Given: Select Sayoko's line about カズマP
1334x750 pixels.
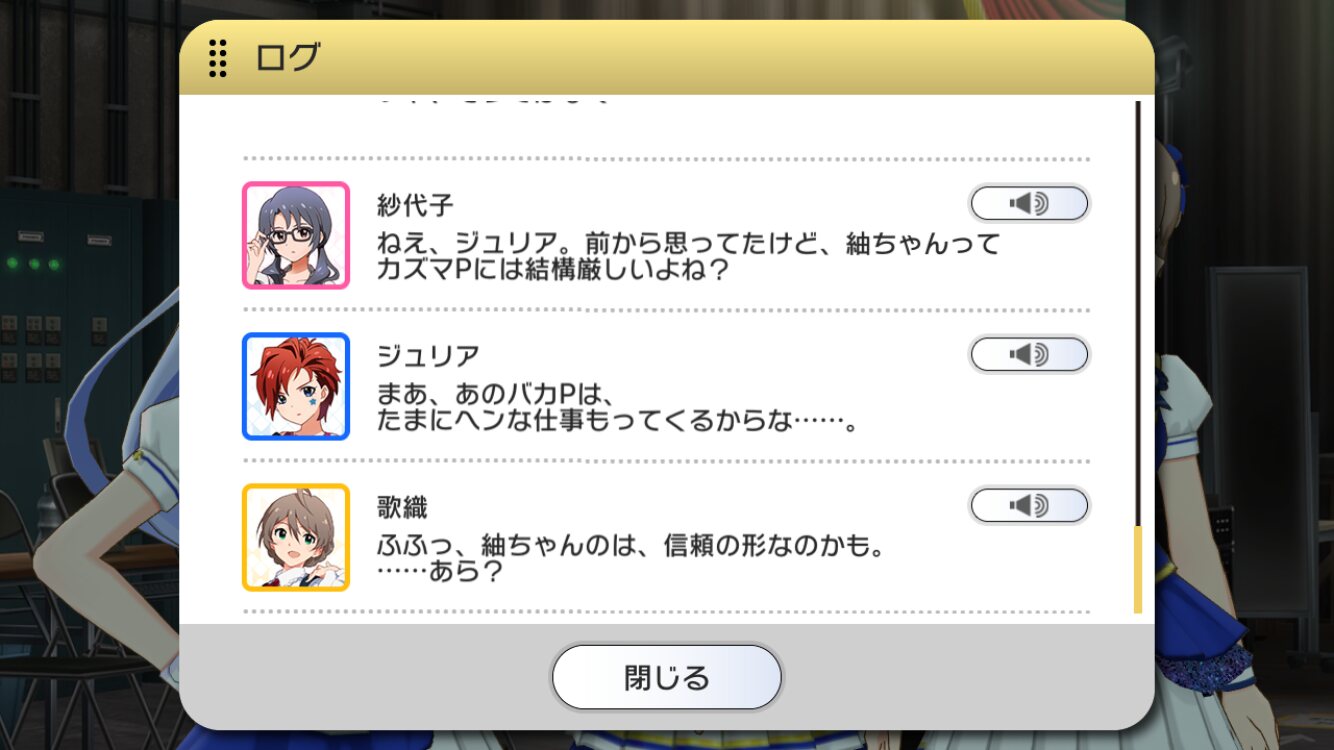Looking at the screenshot, I should (688, 257).
